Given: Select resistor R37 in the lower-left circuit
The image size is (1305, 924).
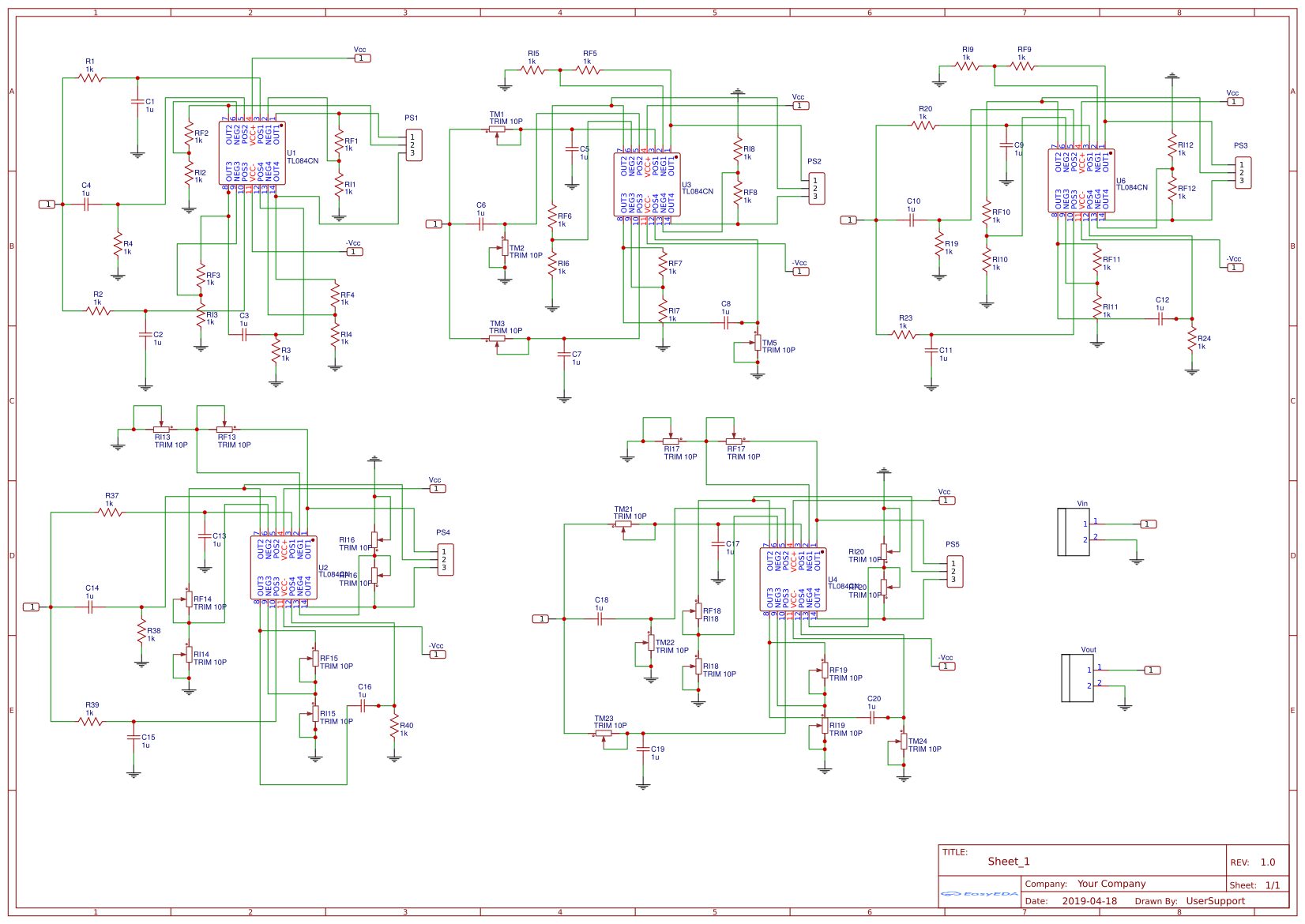Looking at the screenshot, I should click(x=111, y=513).
